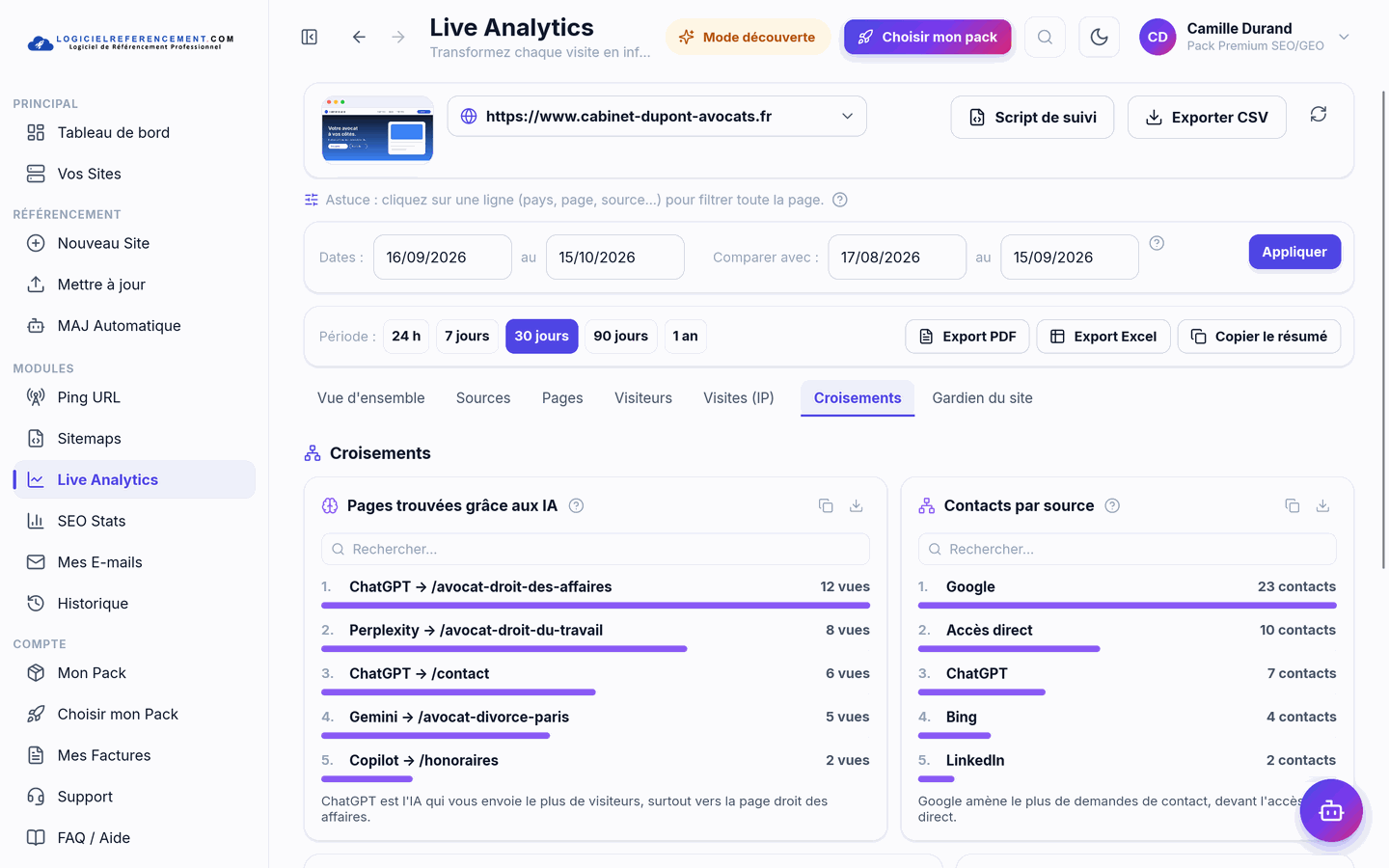Image resolution: width=1389 pixels, height=868 pixels.
Task: Click start date field 16/09/2026
Action: (x=443, y=258)
